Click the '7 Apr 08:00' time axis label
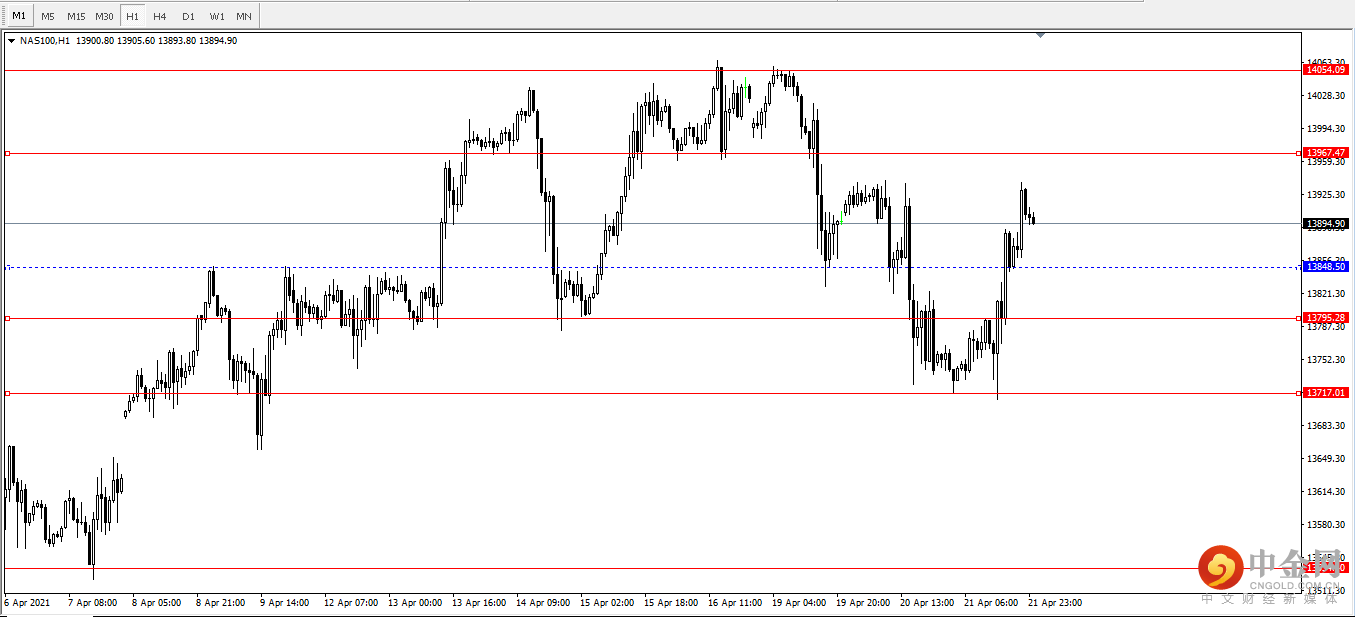The width and height of the screenshot is (1355, 617). click(92, 603)
